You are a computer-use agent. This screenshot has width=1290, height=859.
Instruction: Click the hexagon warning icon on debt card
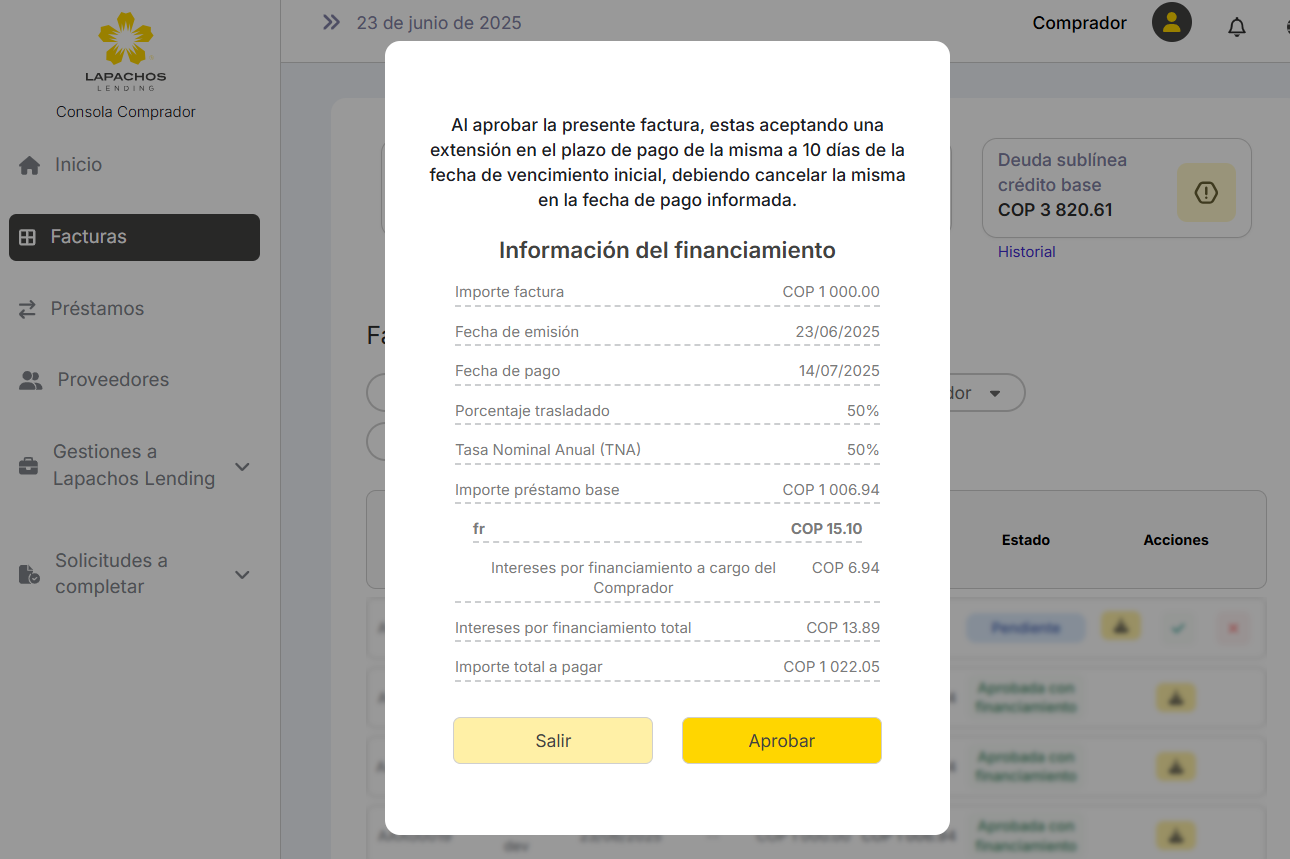tap(1205, 193)
